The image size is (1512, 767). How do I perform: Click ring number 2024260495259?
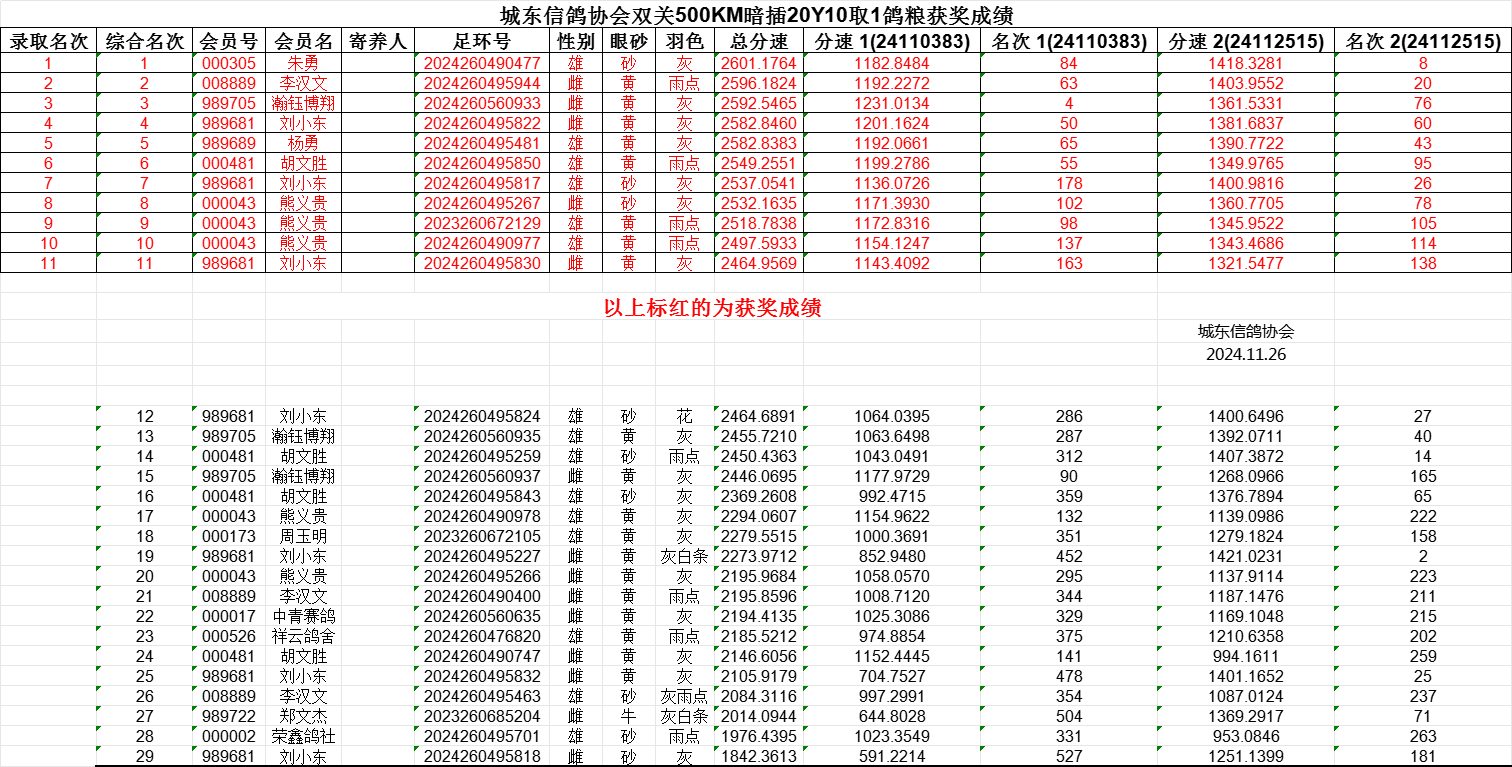click(x=482, y=456)
